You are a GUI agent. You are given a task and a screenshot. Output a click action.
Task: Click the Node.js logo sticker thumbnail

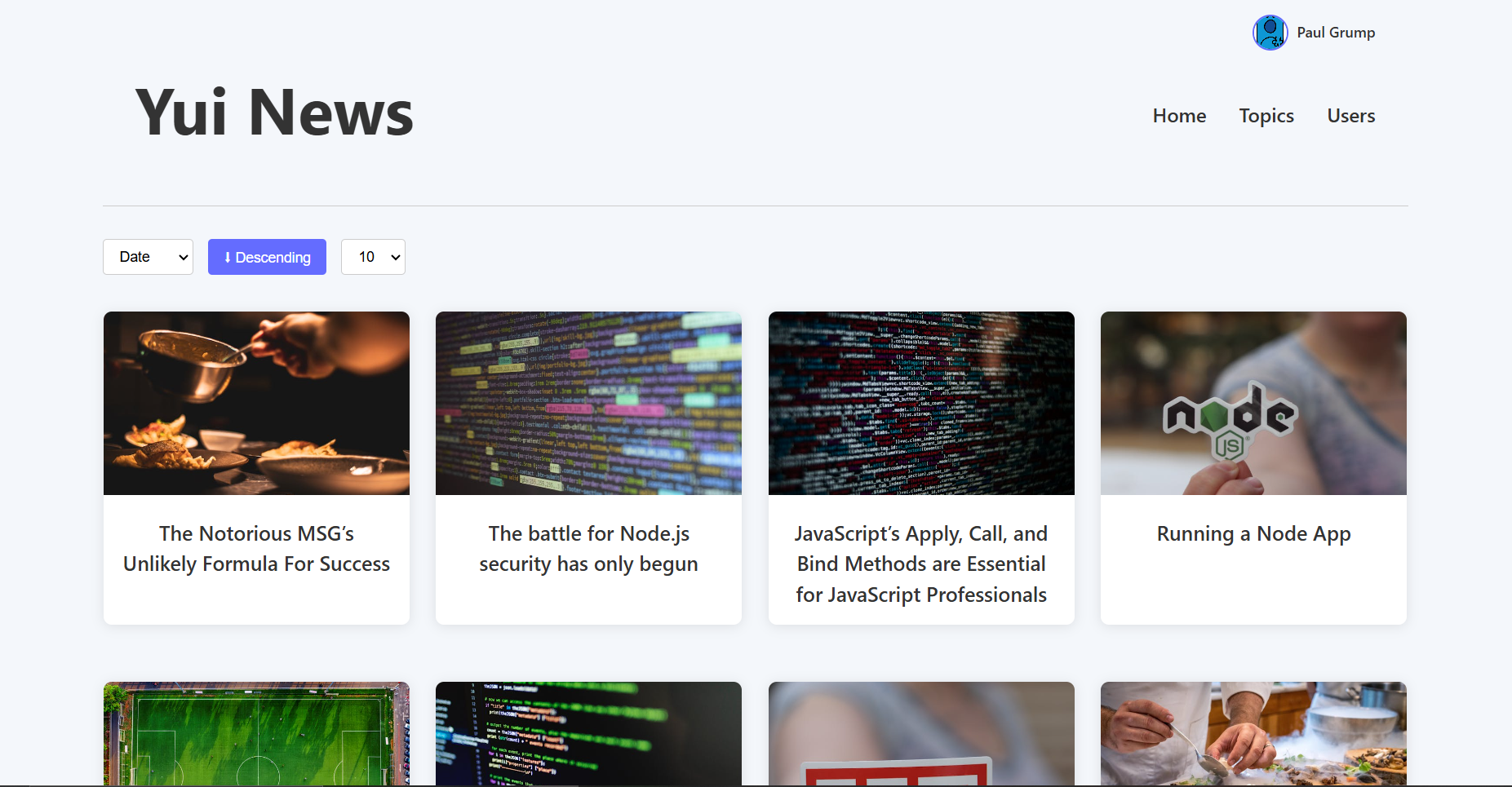[1253, 403]
